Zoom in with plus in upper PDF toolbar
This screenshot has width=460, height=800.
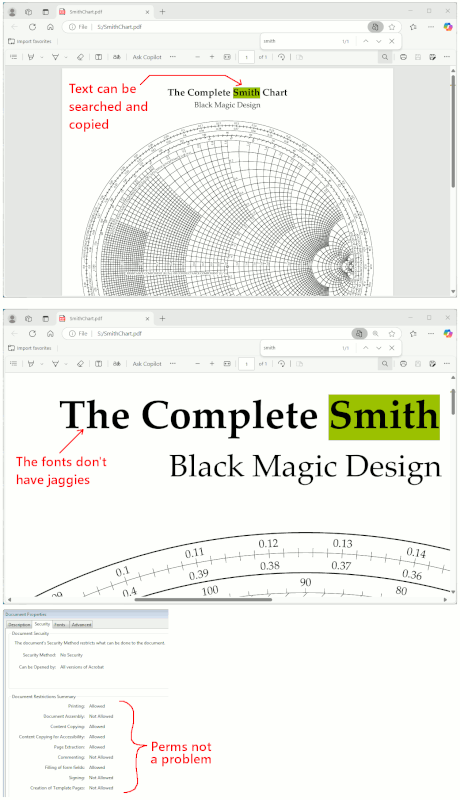coord(212,57)
